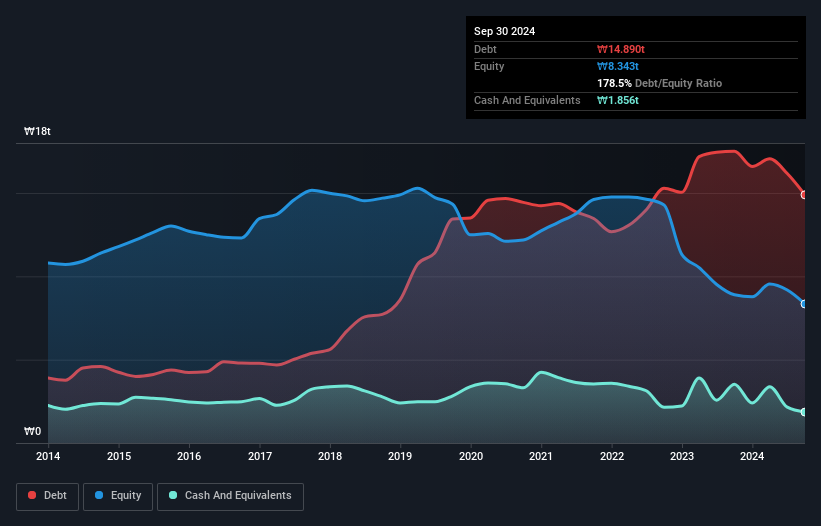Screen dimensions: 821x526
Task: Click the 2017 x-axis label
Action: coord(260,456)
